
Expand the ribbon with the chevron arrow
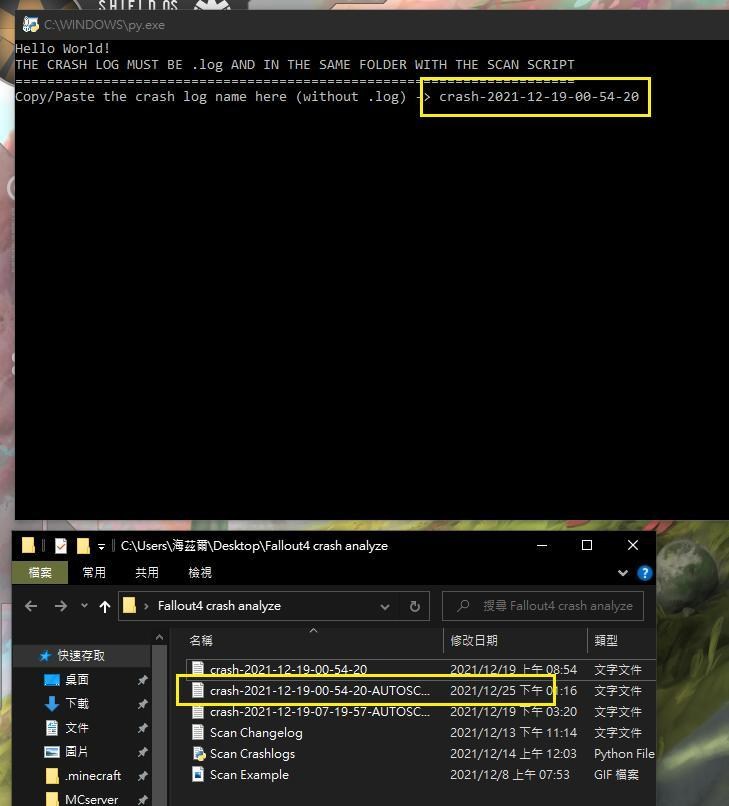623,573
